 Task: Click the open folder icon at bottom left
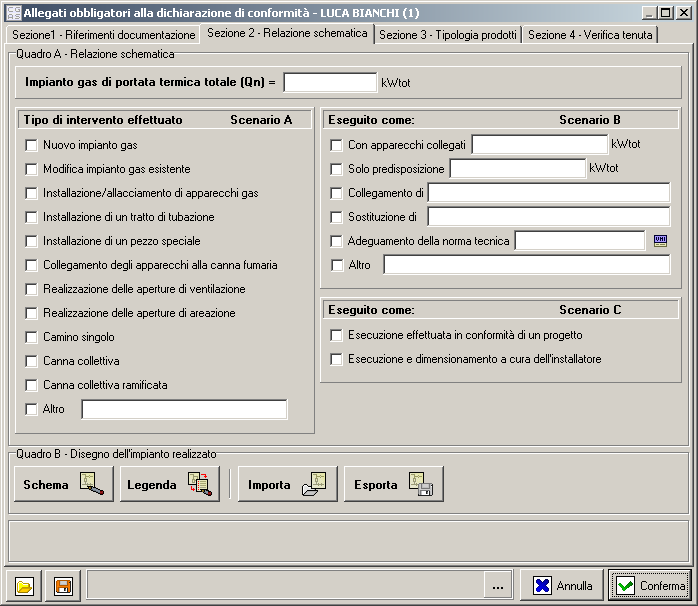(24, 586)
